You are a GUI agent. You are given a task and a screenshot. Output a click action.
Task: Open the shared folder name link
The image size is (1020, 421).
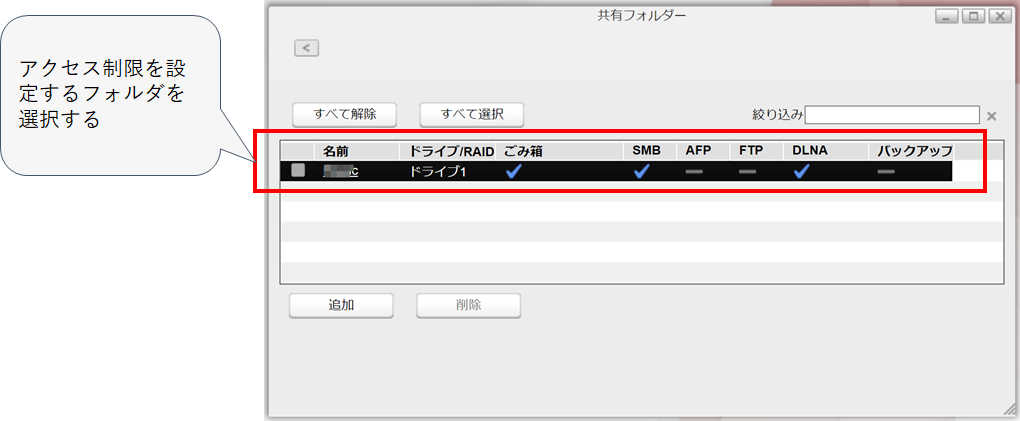(x=341, y=172)
